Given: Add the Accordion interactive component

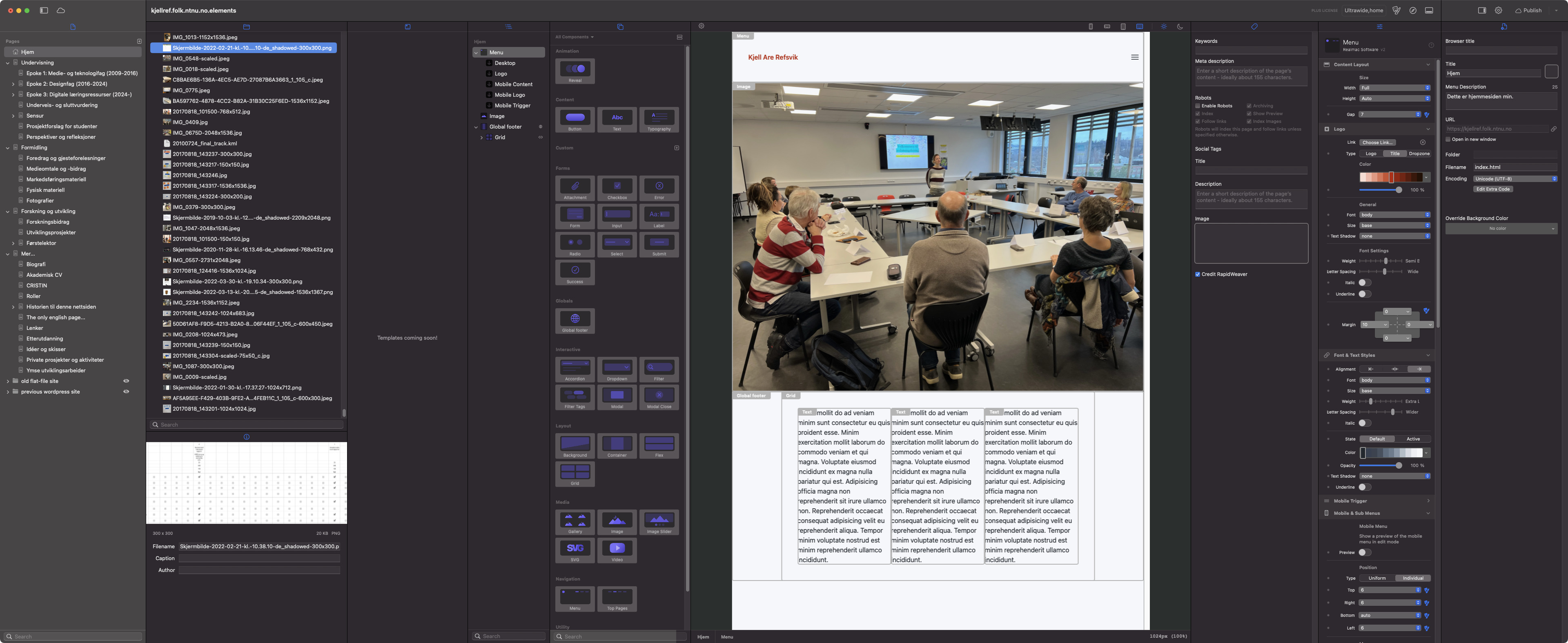Looking at the screenshot, I should coord(575,370).
